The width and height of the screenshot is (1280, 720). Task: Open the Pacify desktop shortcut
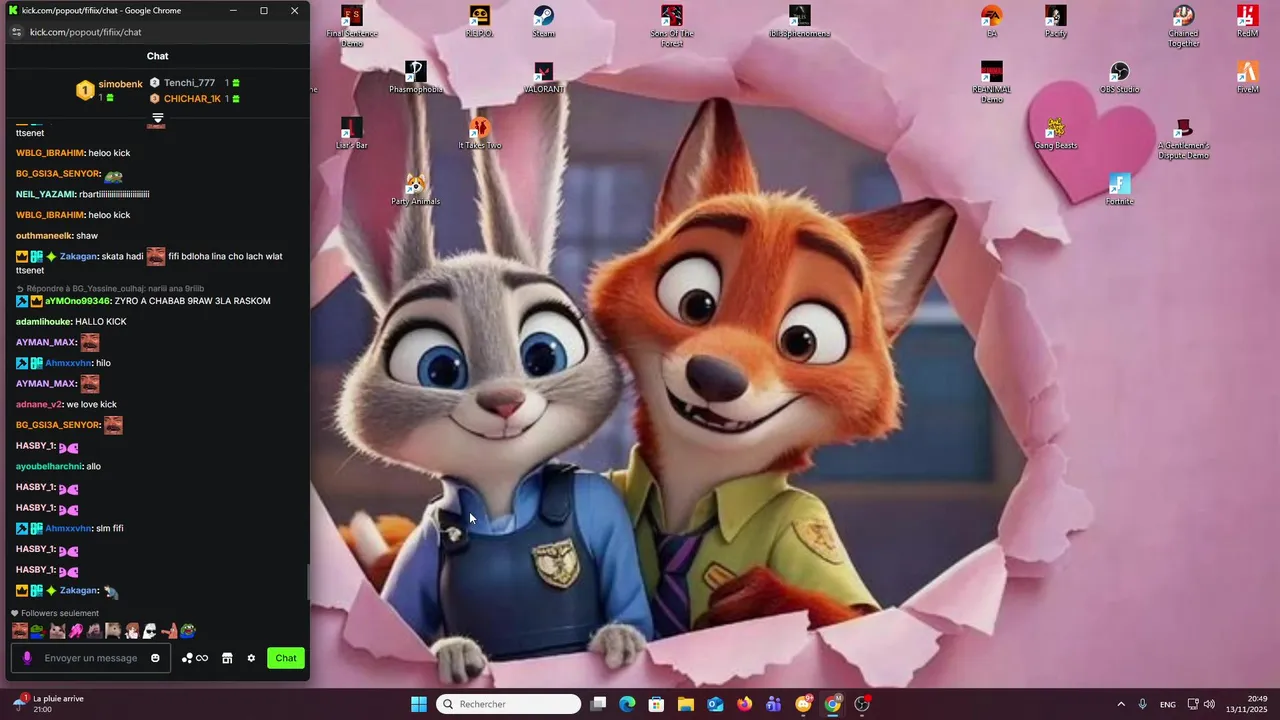1056,21
